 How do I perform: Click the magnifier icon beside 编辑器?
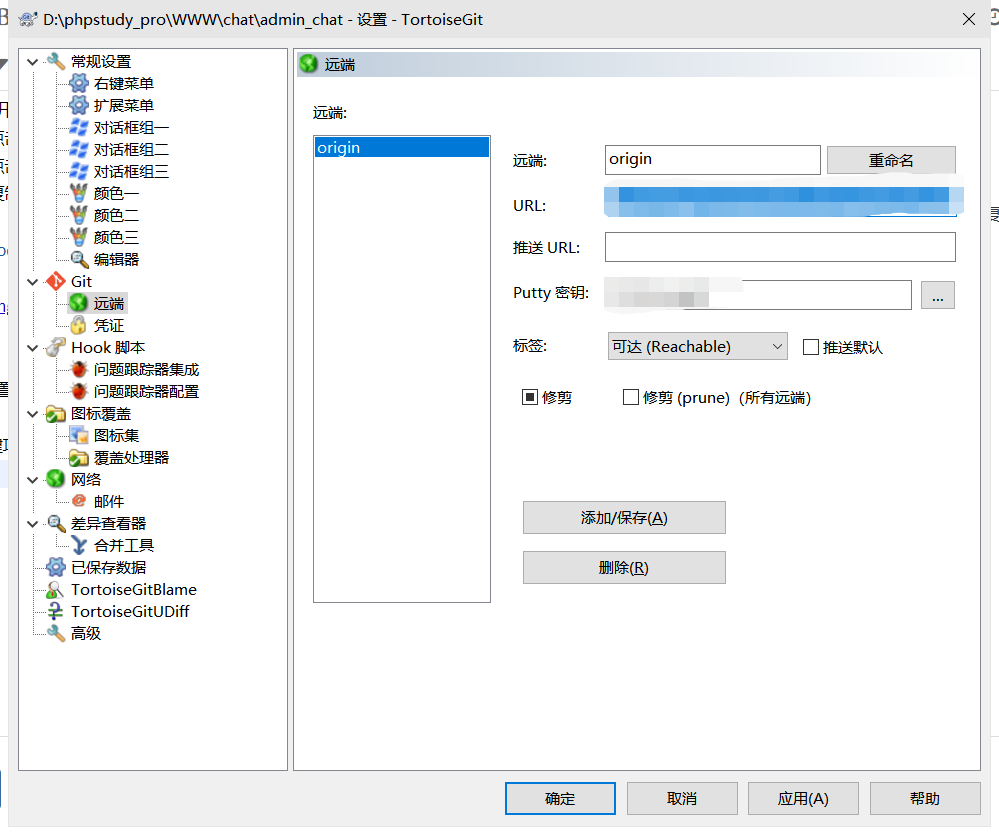[78, 259]
